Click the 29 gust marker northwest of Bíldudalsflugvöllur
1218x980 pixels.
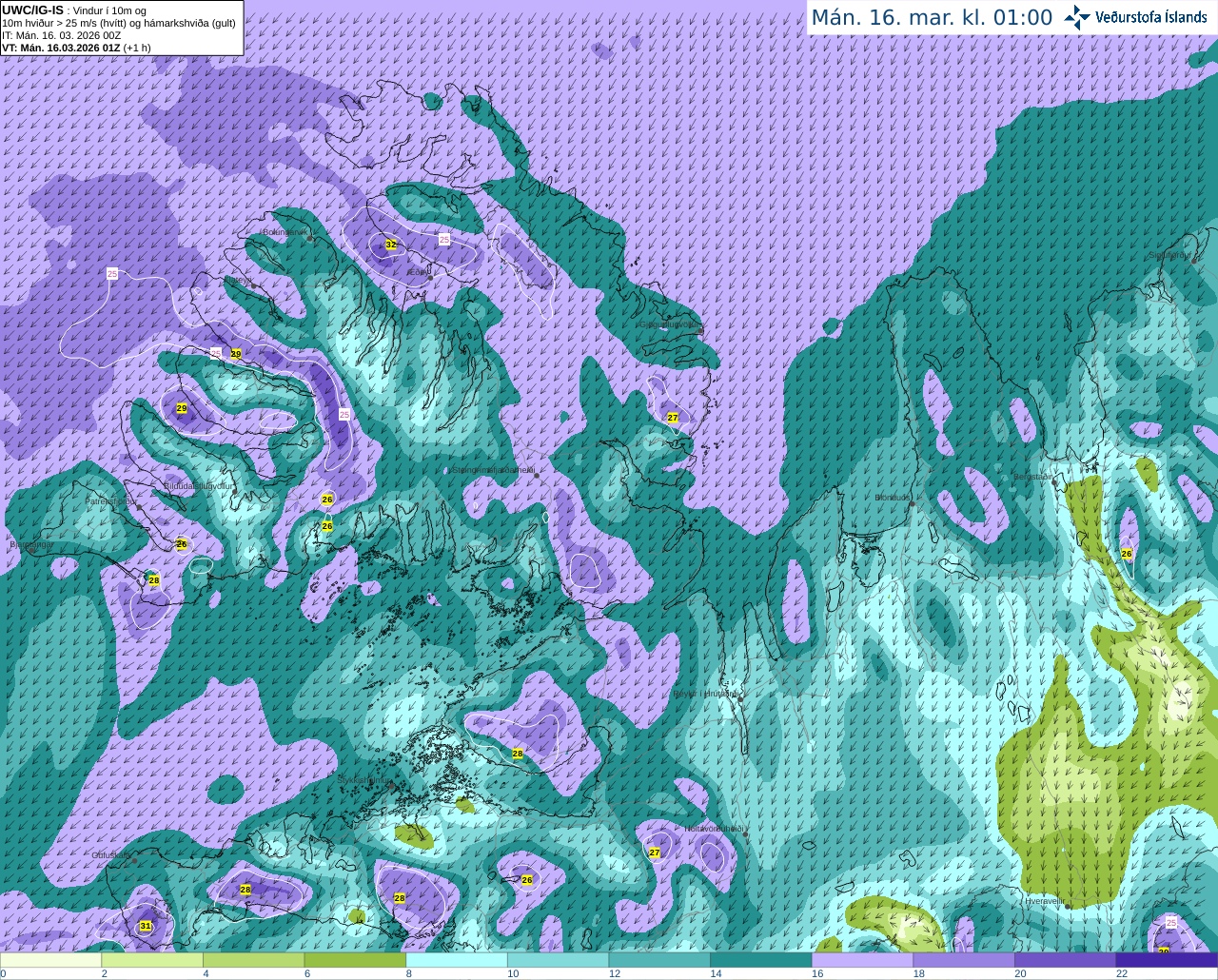point(182,408)
